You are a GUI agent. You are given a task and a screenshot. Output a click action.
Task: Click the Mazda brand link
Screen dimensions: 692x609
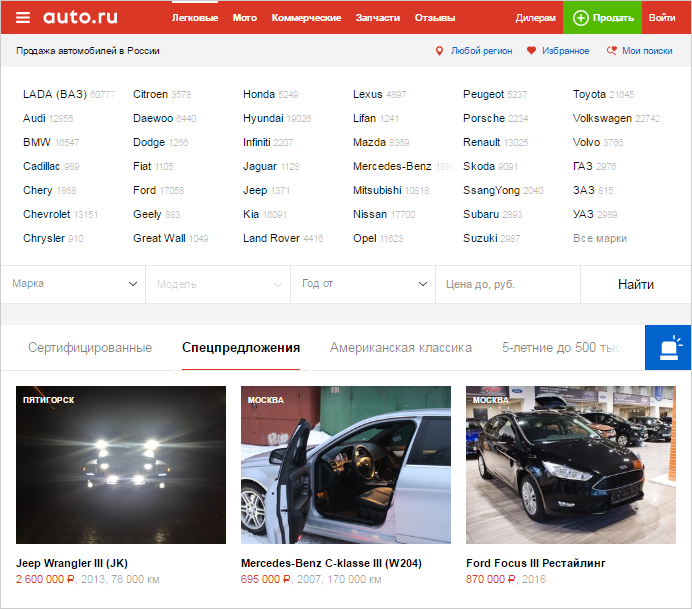(369, 142)
